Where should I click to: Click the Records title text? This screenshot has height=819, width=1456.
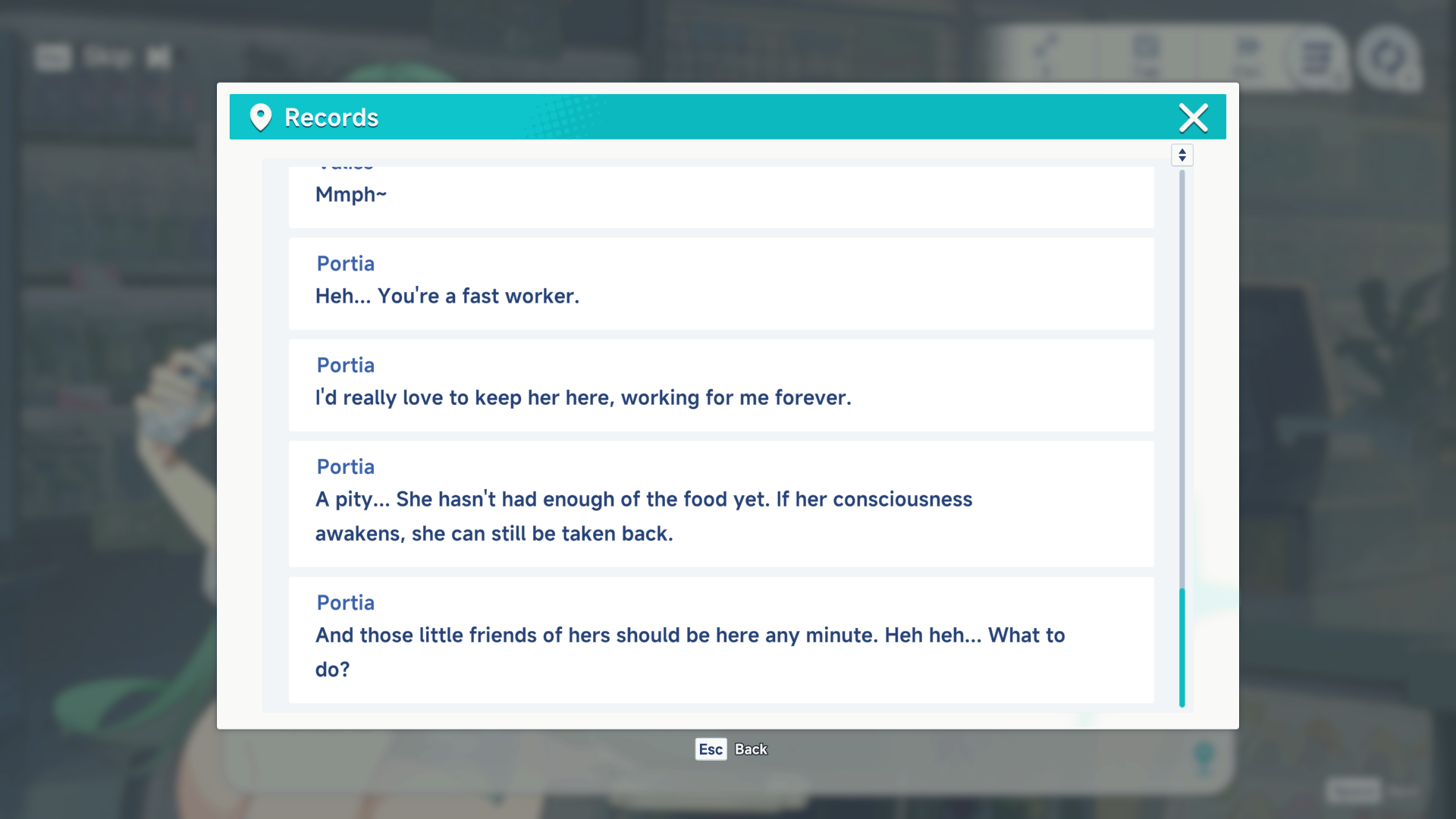(x=331, y=118)
